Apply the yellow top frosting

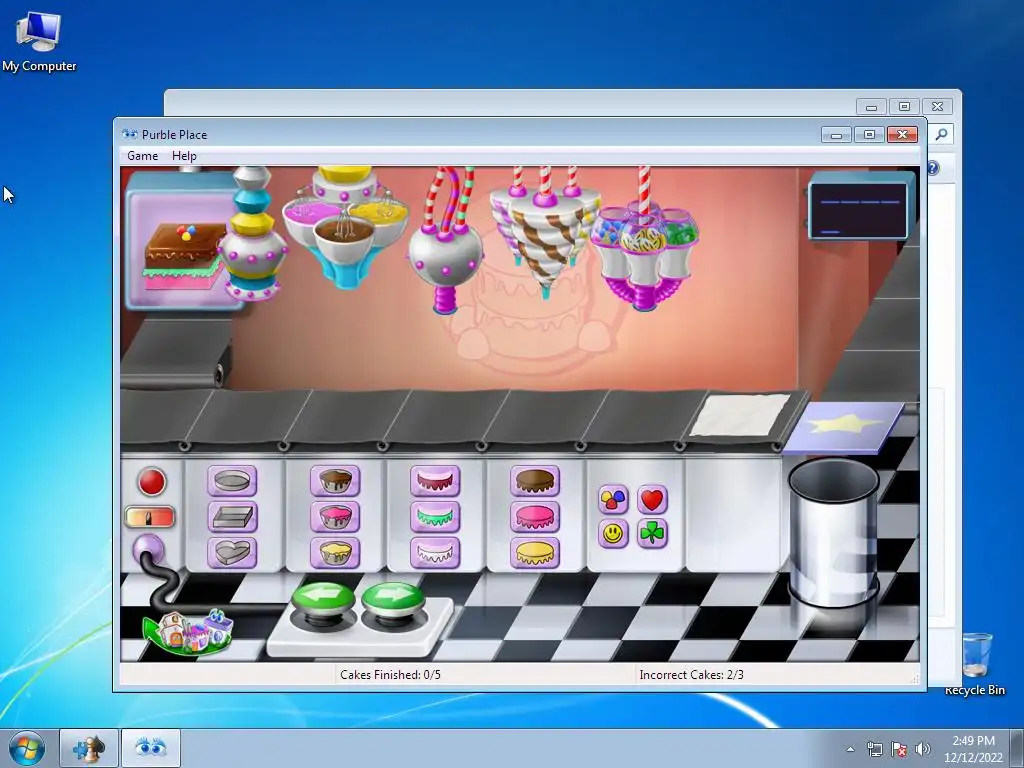click(x=535, y=552)
